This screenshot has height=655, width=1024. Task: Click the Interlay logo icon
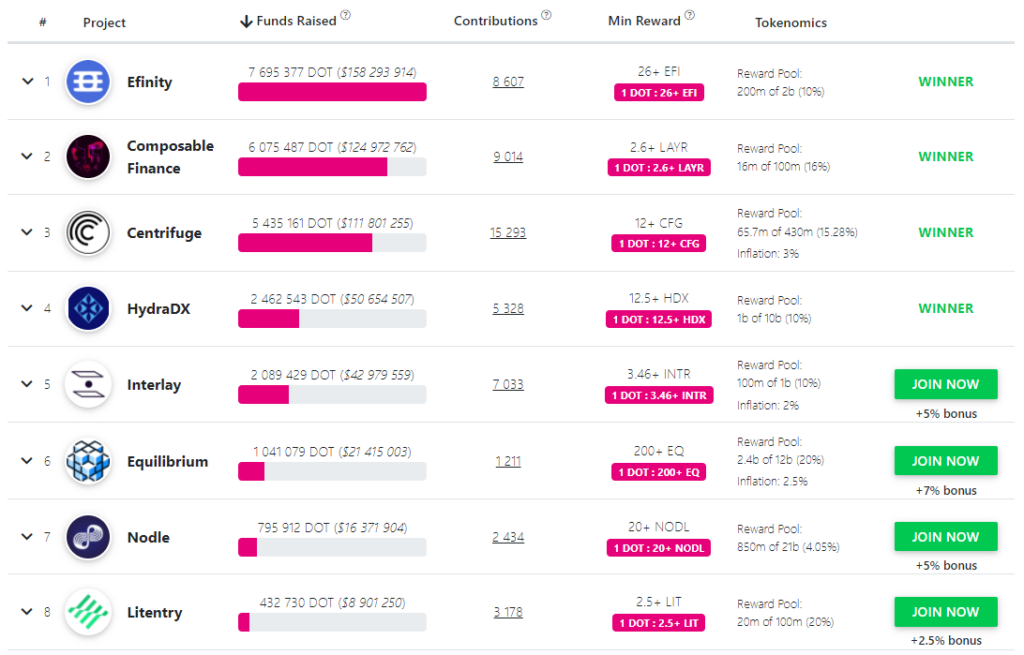click(88, 385)
